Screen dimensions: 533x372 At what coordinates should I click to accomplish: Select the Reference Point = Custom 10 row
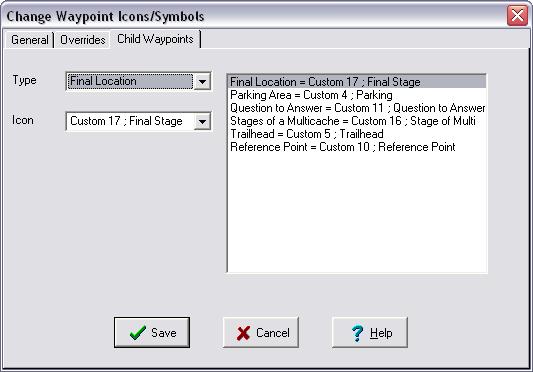(357, 147)
